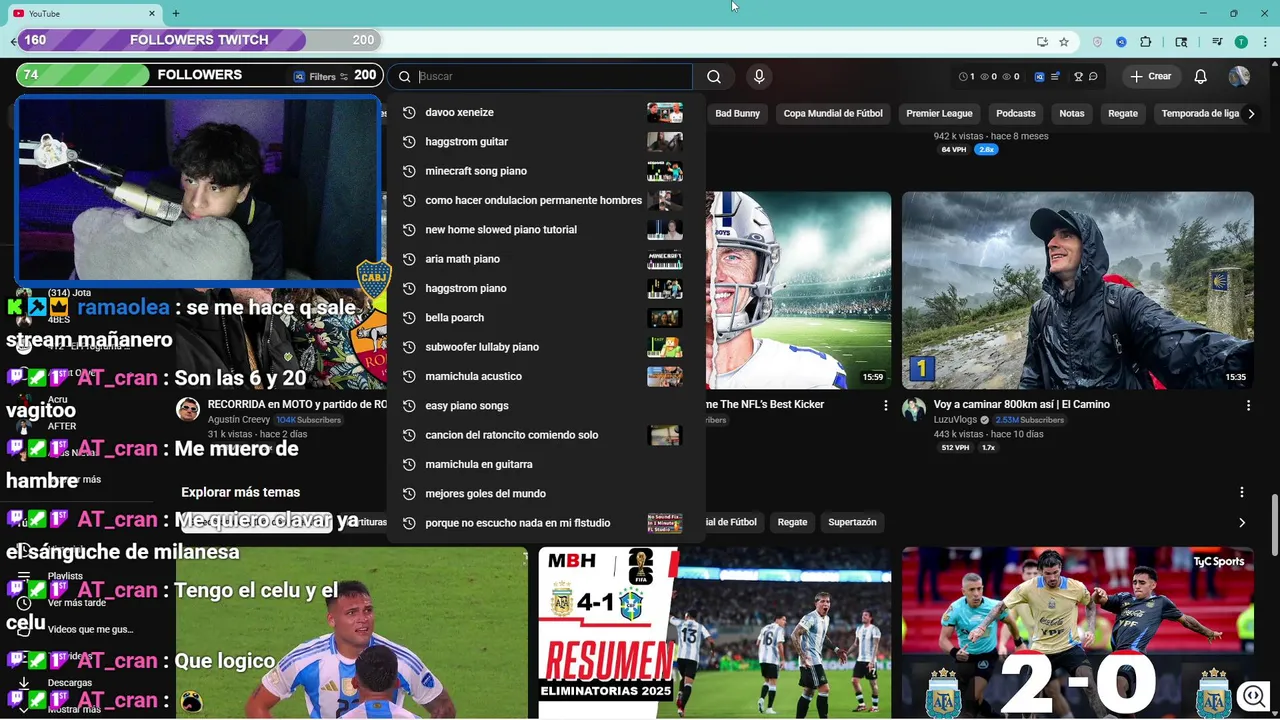Viewport: 1280px width, 720px height.
Task: Open Chrome profile T avatar
Action: (1241, 42)
